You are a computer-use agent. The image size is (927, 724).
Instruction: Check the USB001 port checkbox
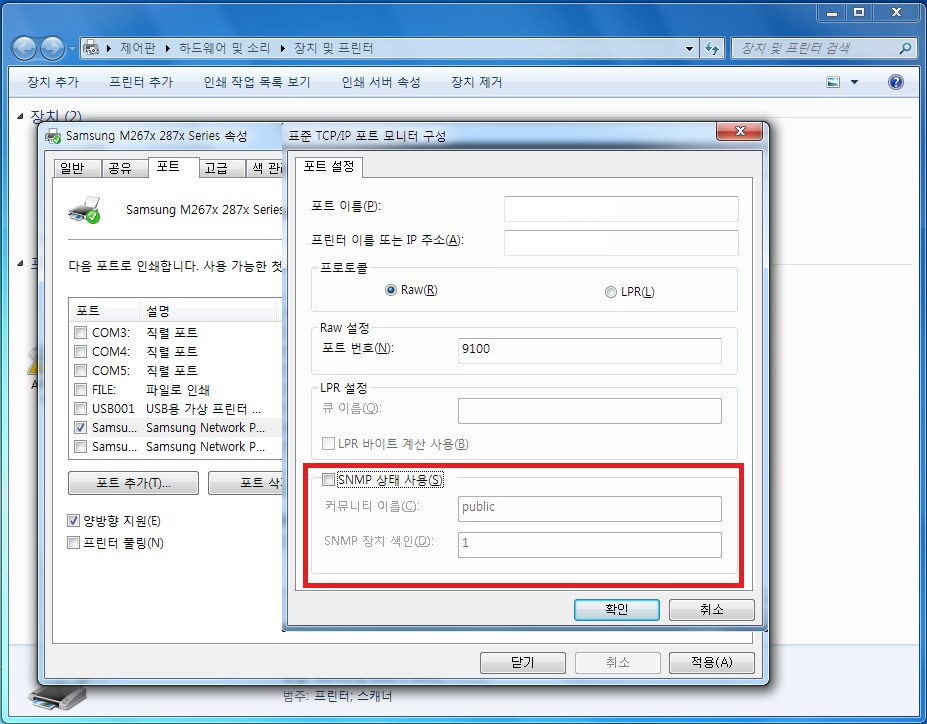pyautogui.click(x=80, y=408)
